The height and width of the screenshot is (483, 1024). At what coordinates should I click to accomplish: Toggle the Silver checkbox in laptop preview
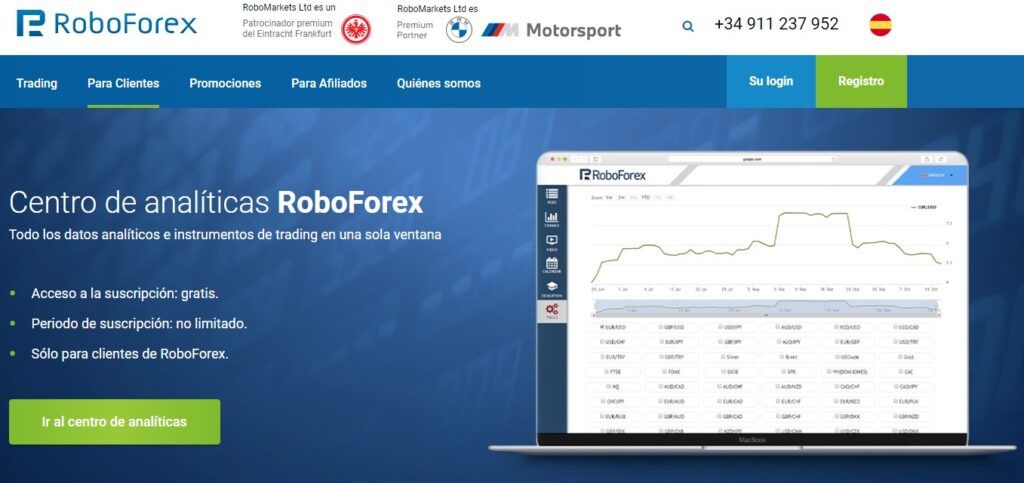[722, 357]
